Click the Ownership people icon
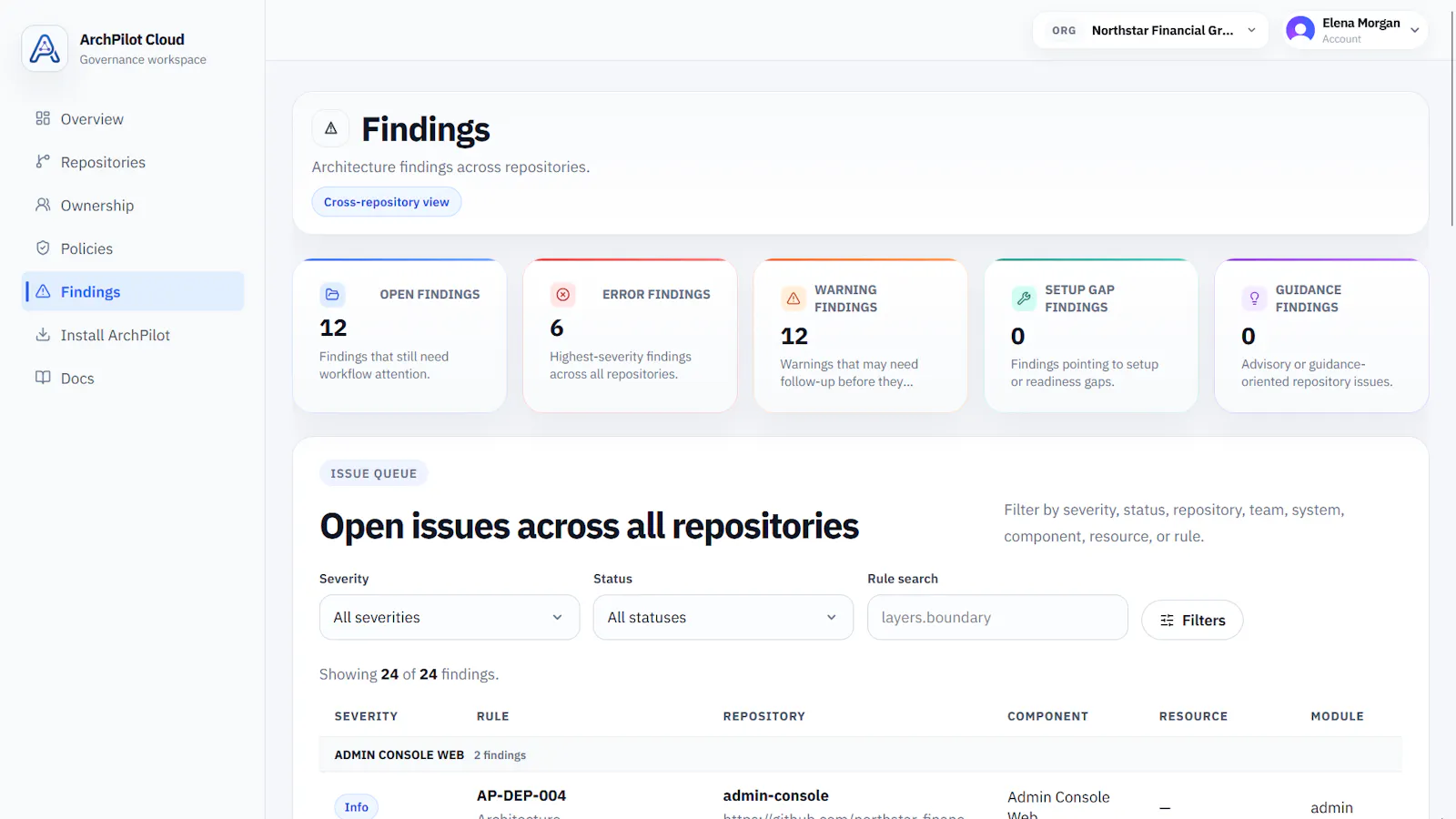 pos(43,205)
